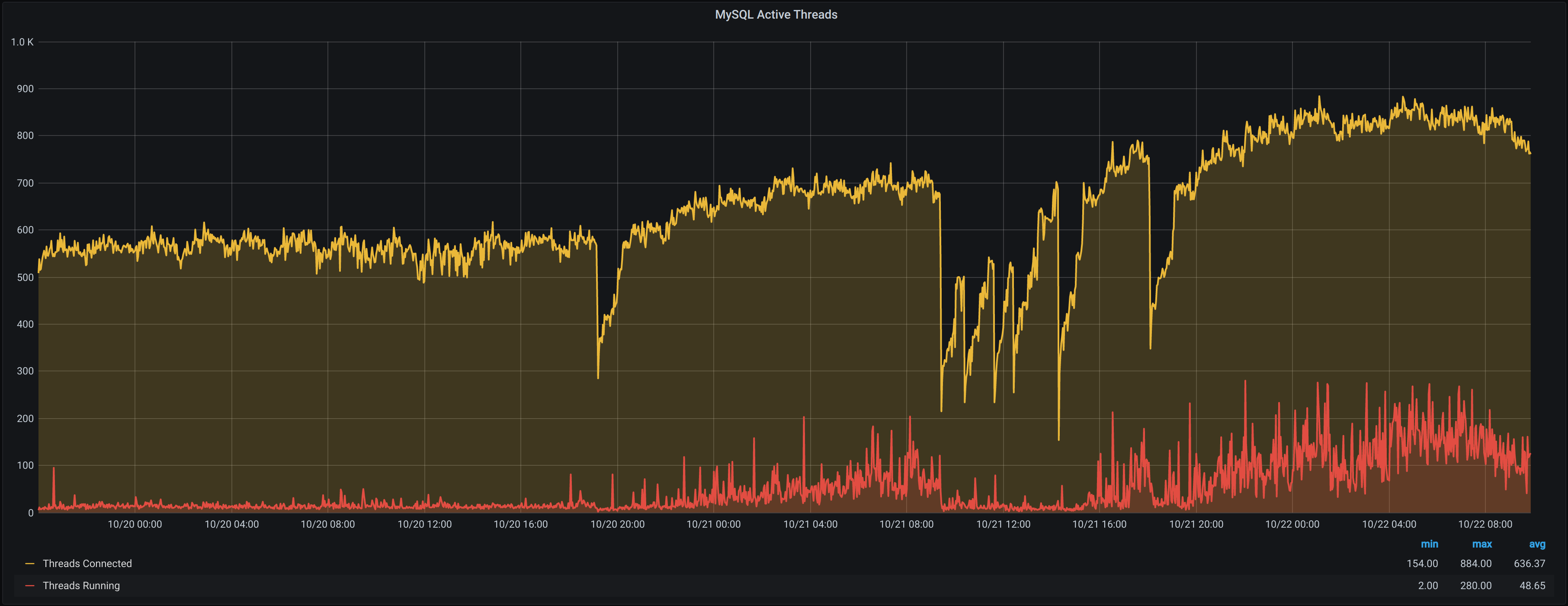1568x606 pixels.
Task: Click the yellow Threads Connected color swatch
Action: tap(29, 564)
